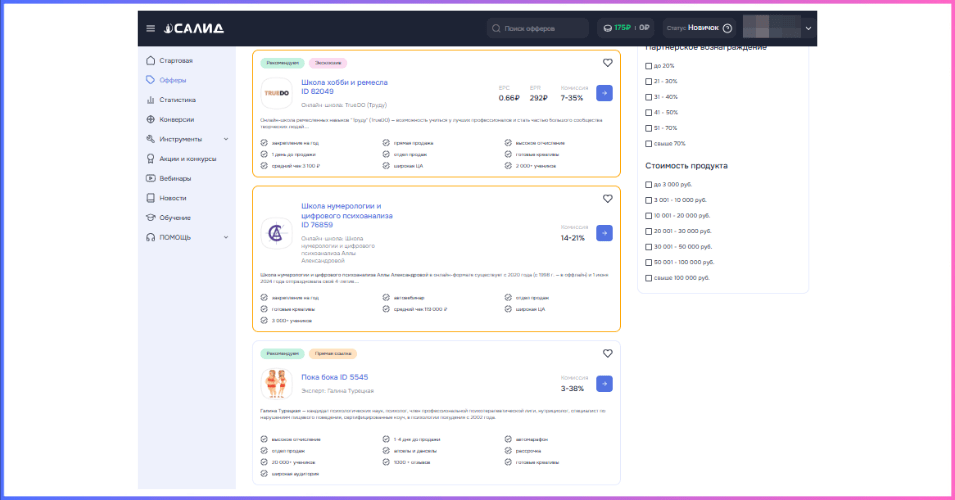
Task: Open the Пока бока ID 5545 link
Action: [x=334, y=377]
